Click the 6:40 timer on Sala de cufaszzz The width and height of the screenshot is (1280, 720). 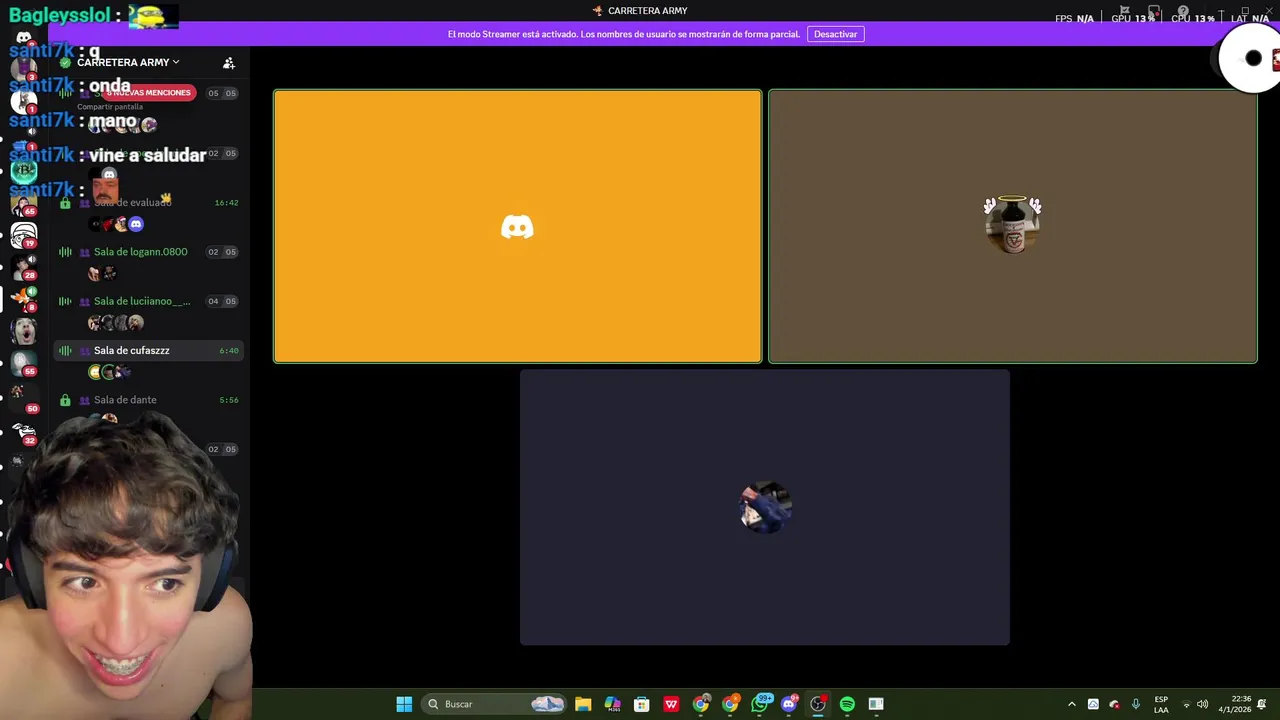point(229,351)
